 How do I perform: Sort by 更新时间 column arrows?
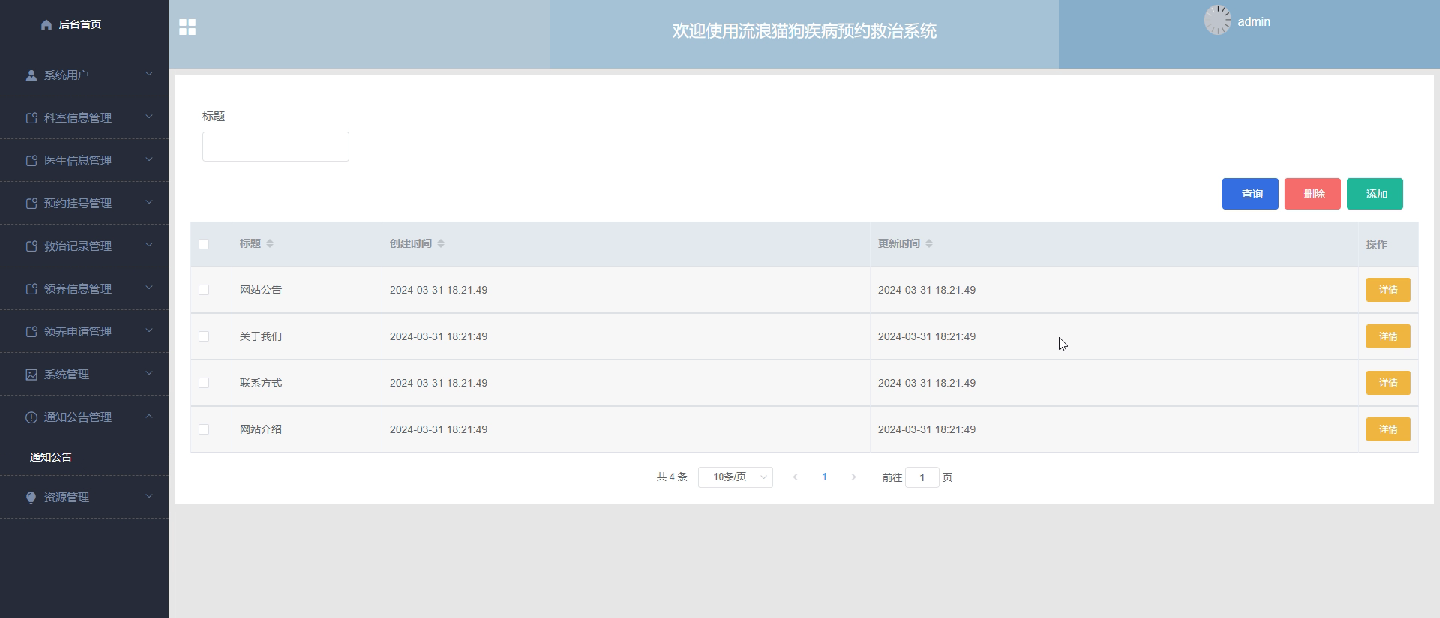pos(929,244)
